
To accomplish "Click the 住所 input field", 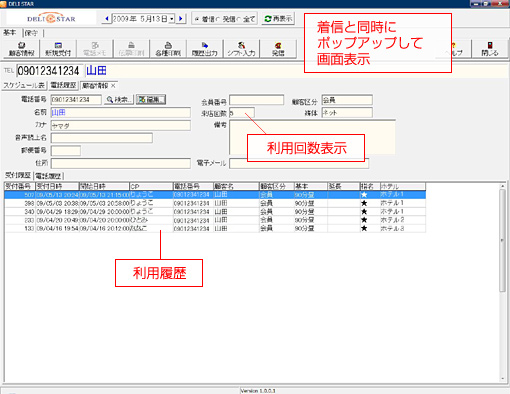I will (121, 163).
